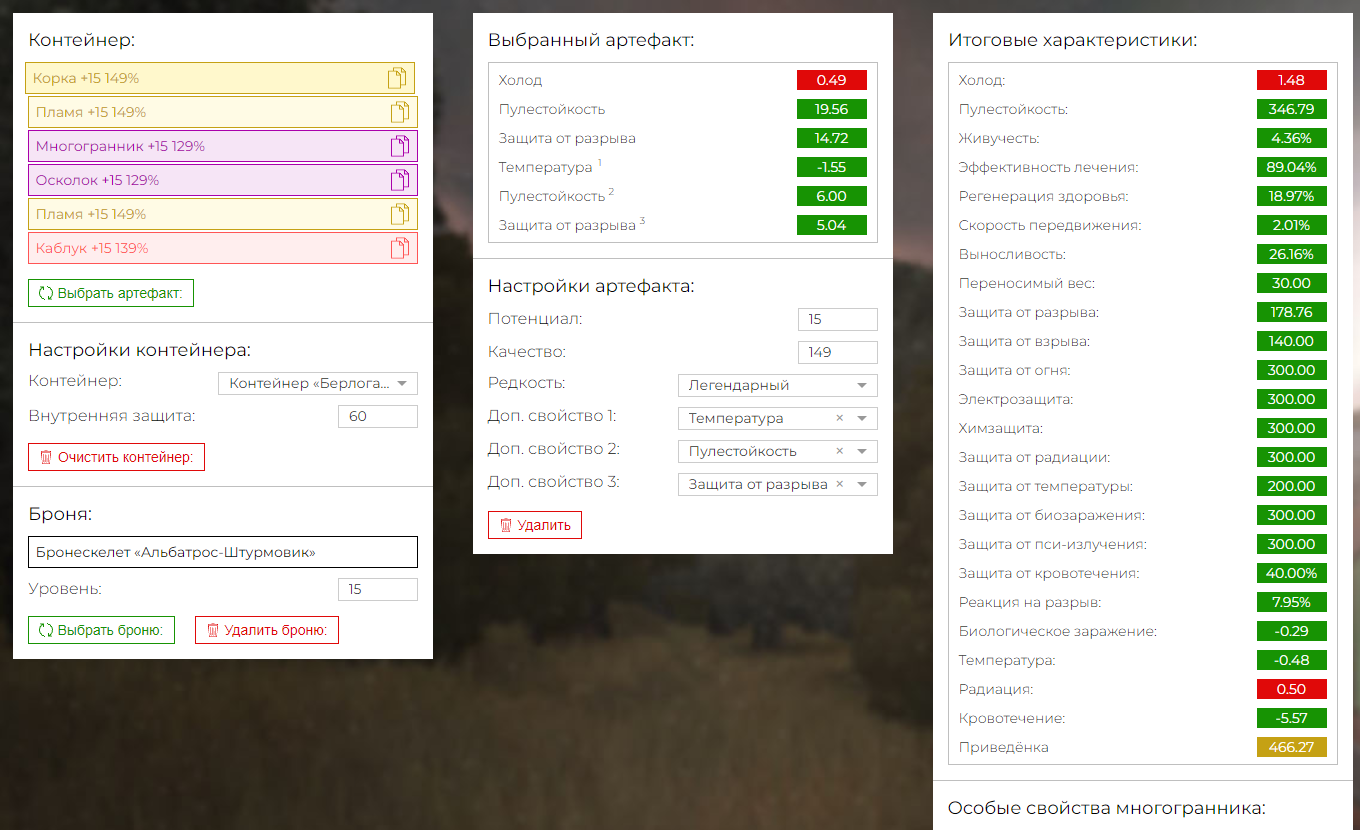The height and width of the screenshot is (830, 1360).
Task: Click the artifact value 5.04
Action: (x=832, y=225)
